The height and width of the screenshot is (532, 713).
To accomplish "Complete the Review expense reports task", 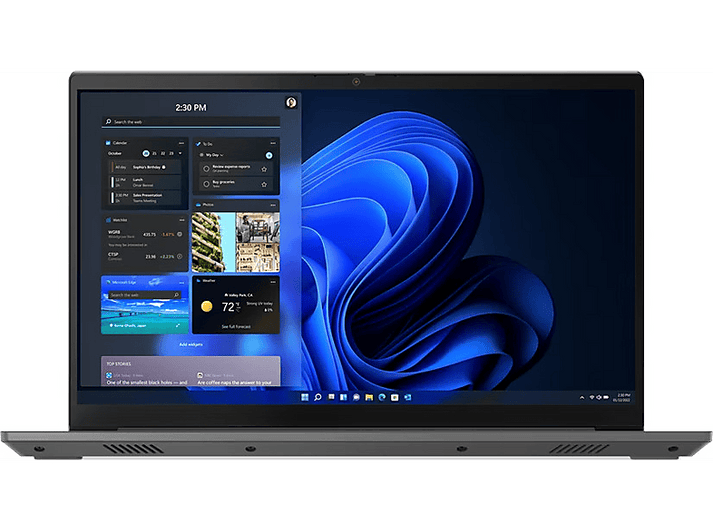I will pos(206,169).
